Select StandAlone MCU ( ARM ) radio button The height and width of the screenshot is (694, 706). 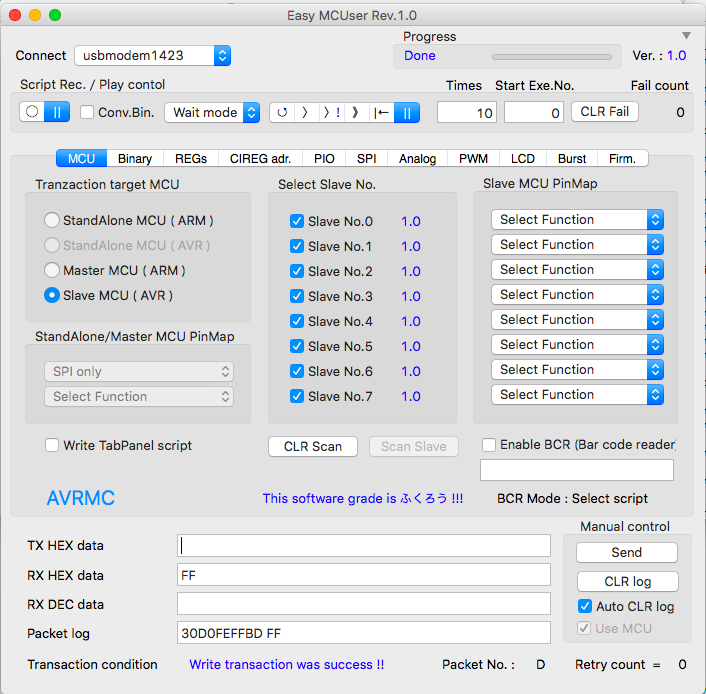point(52,221)
